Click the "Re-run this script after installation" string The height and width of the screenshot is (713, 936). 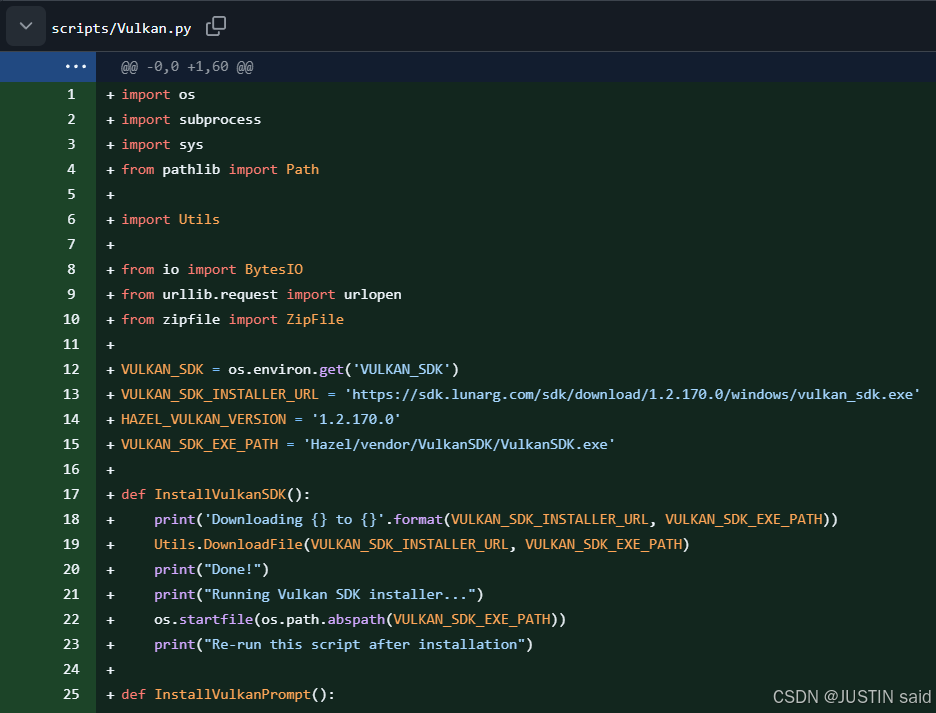tap(369, 644)
